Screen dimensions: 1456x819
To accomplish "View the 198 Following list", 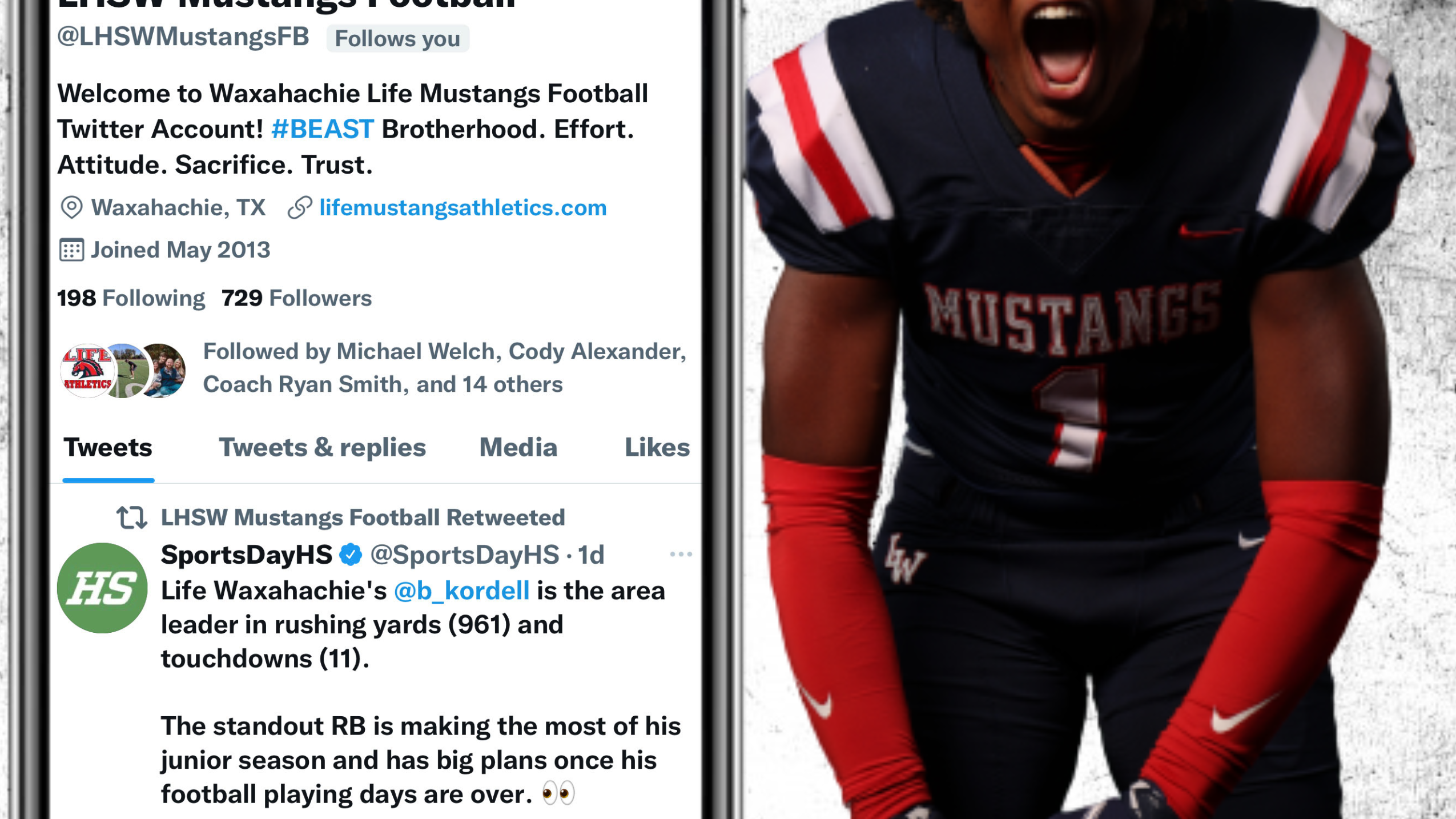I will pos(131,298).
